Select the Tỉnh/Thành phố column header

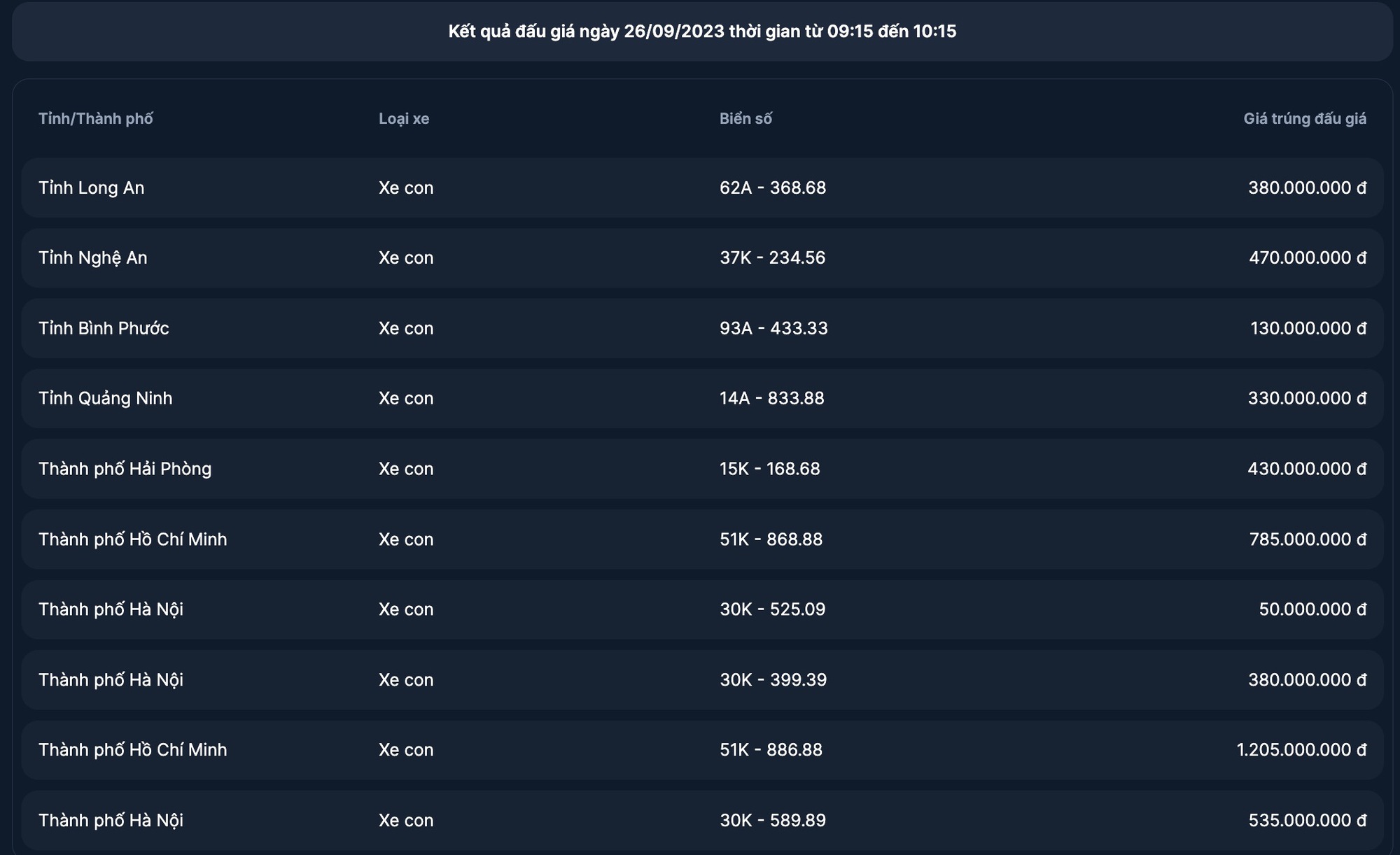click(x=96, y=119)
